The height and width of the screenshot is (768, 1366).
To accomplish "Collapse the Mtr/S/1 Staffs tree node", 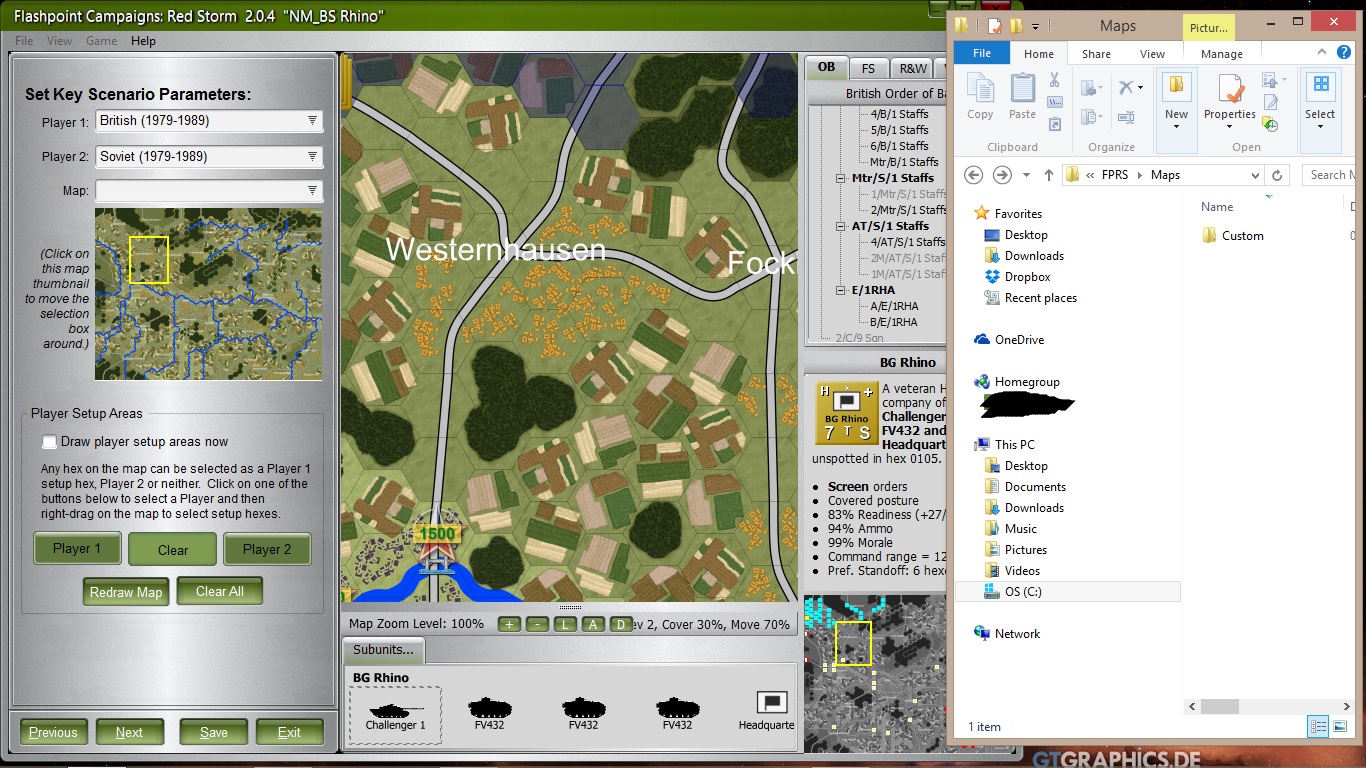I will click(x=841, y=178).
